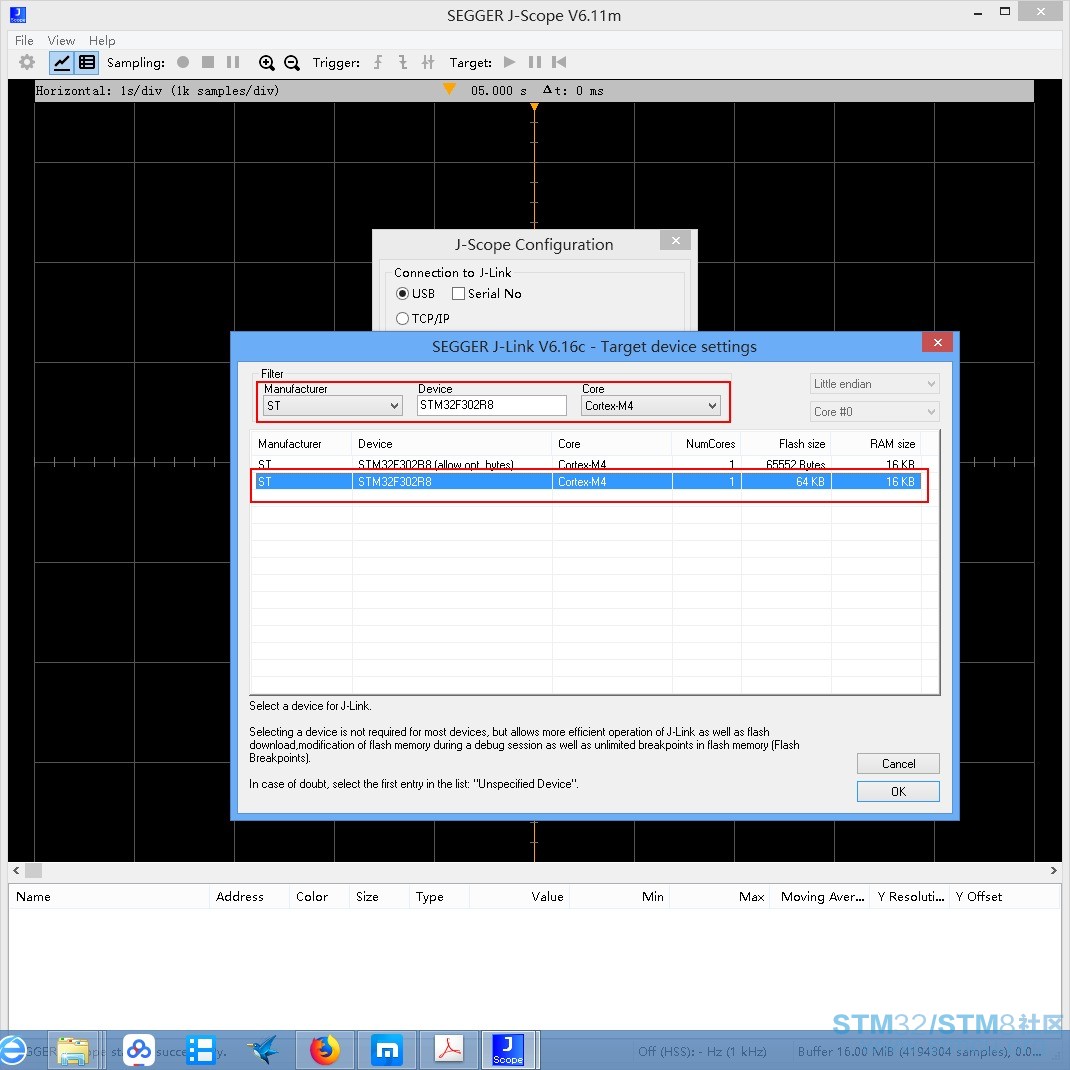Select the TCP/IP connection radio button
The height and width of the screenshot is (1070, 1070).
point(403,319)
